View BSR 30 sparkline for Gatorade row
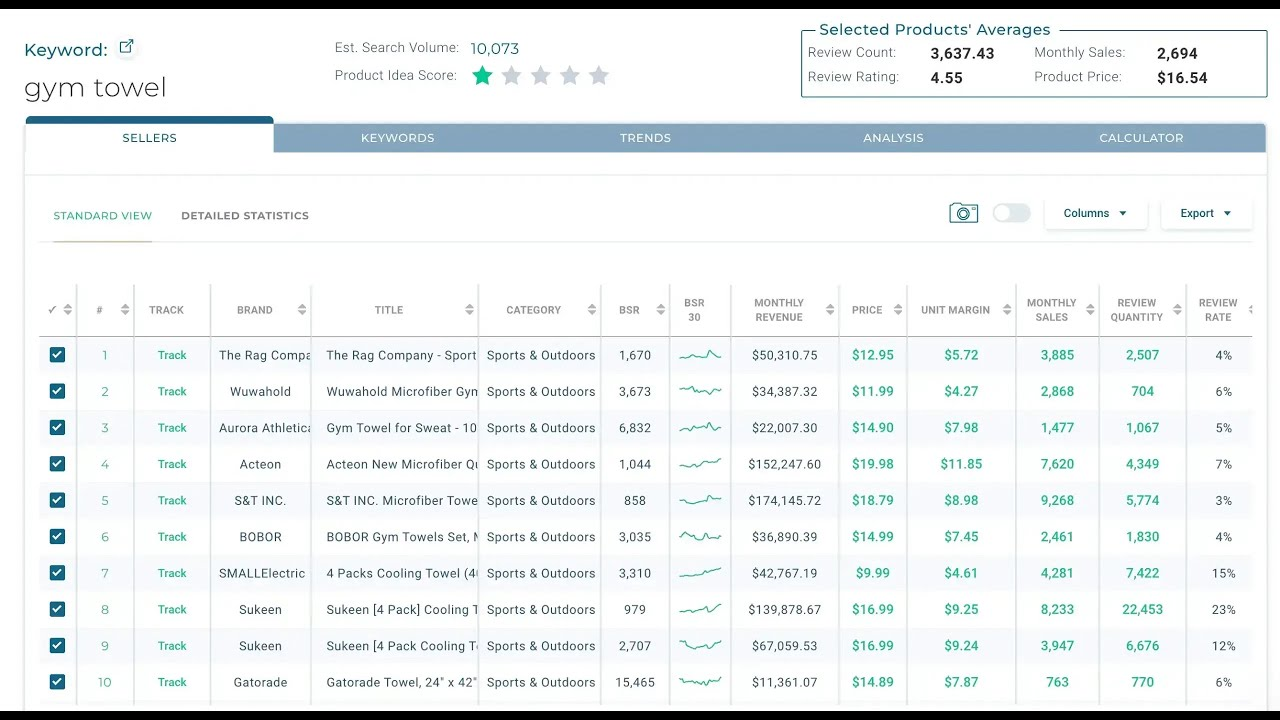This screenshot has height=720, width=1280. point(699,682)
